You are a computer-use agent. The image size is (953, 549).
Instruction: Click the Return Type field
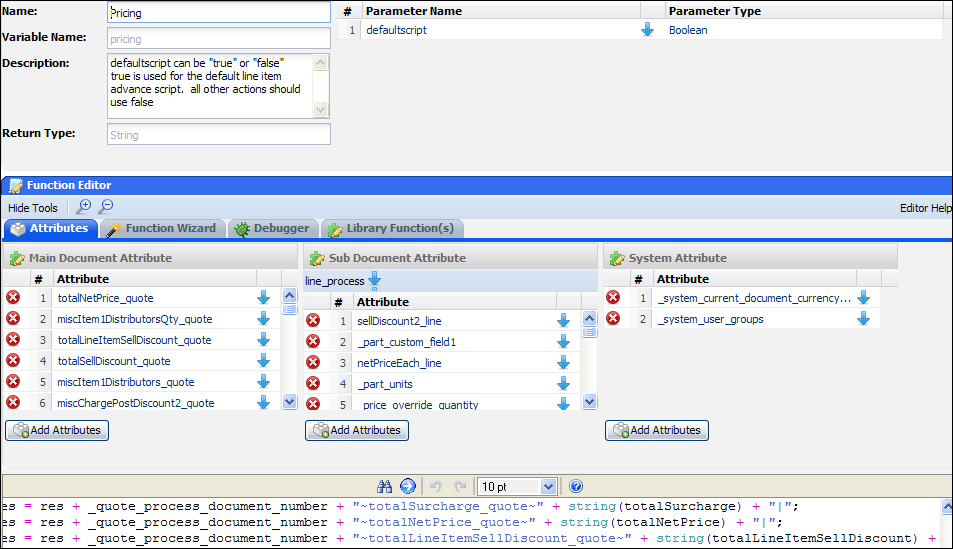(219, 134)
